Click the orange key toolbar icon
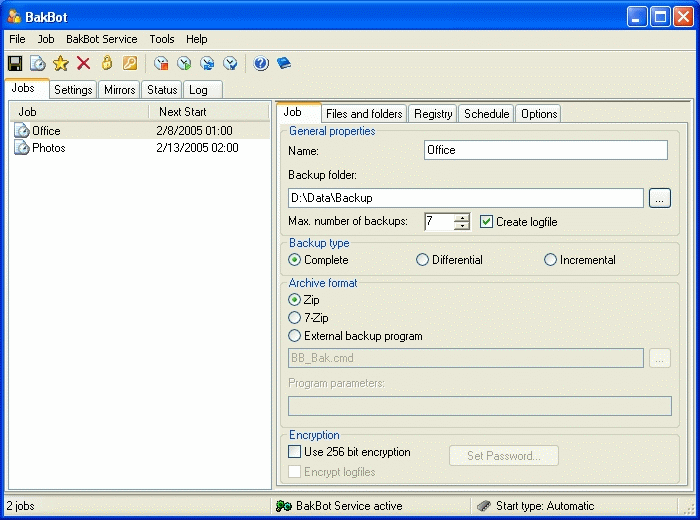 (130, 63)
